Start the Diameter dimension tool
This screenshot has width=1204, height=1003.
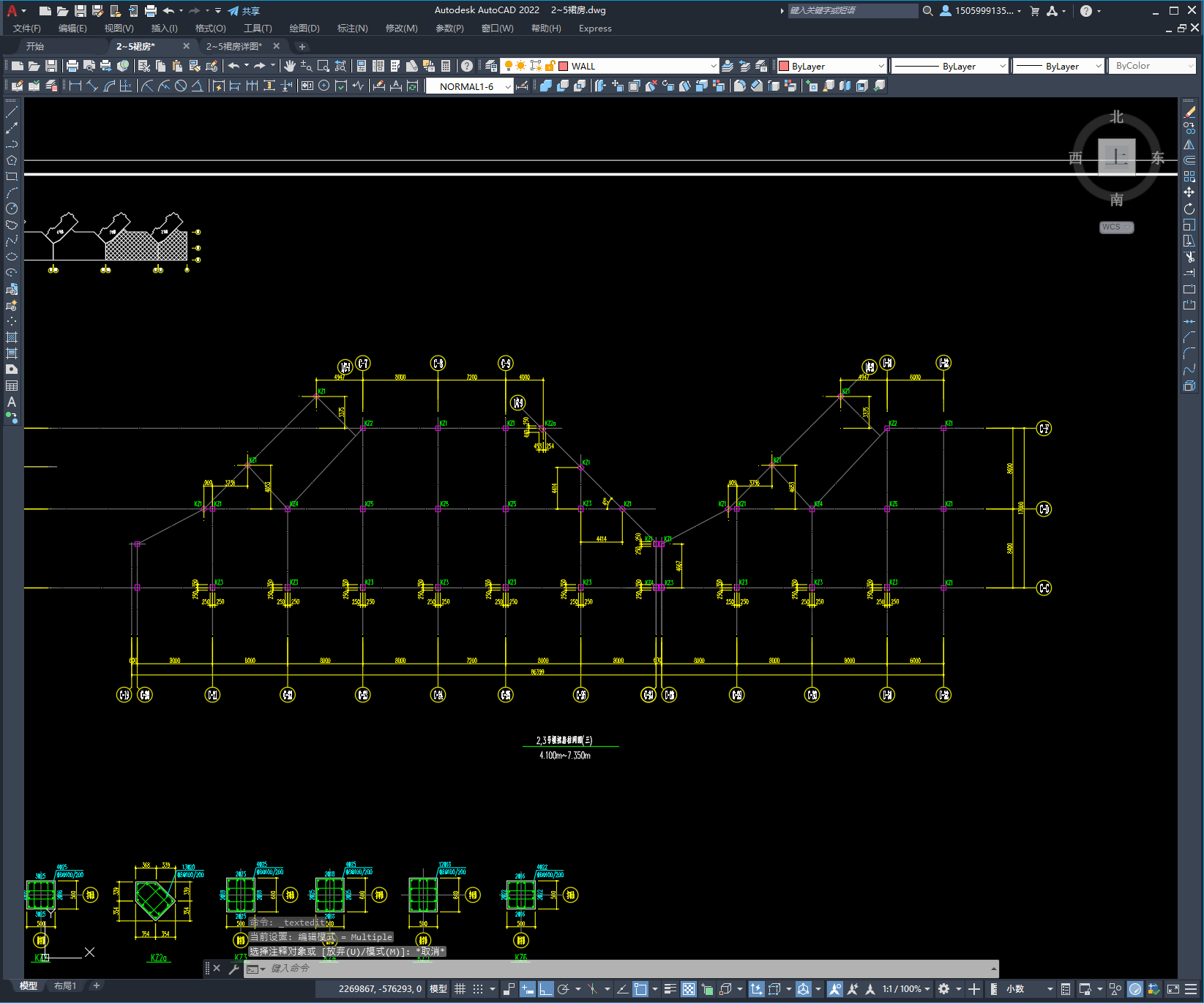[x=181, y=86]
